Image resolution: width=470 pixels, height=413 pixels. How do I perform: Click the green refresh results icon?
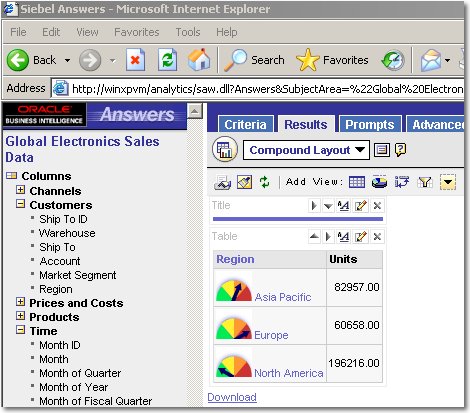[265, 182]
